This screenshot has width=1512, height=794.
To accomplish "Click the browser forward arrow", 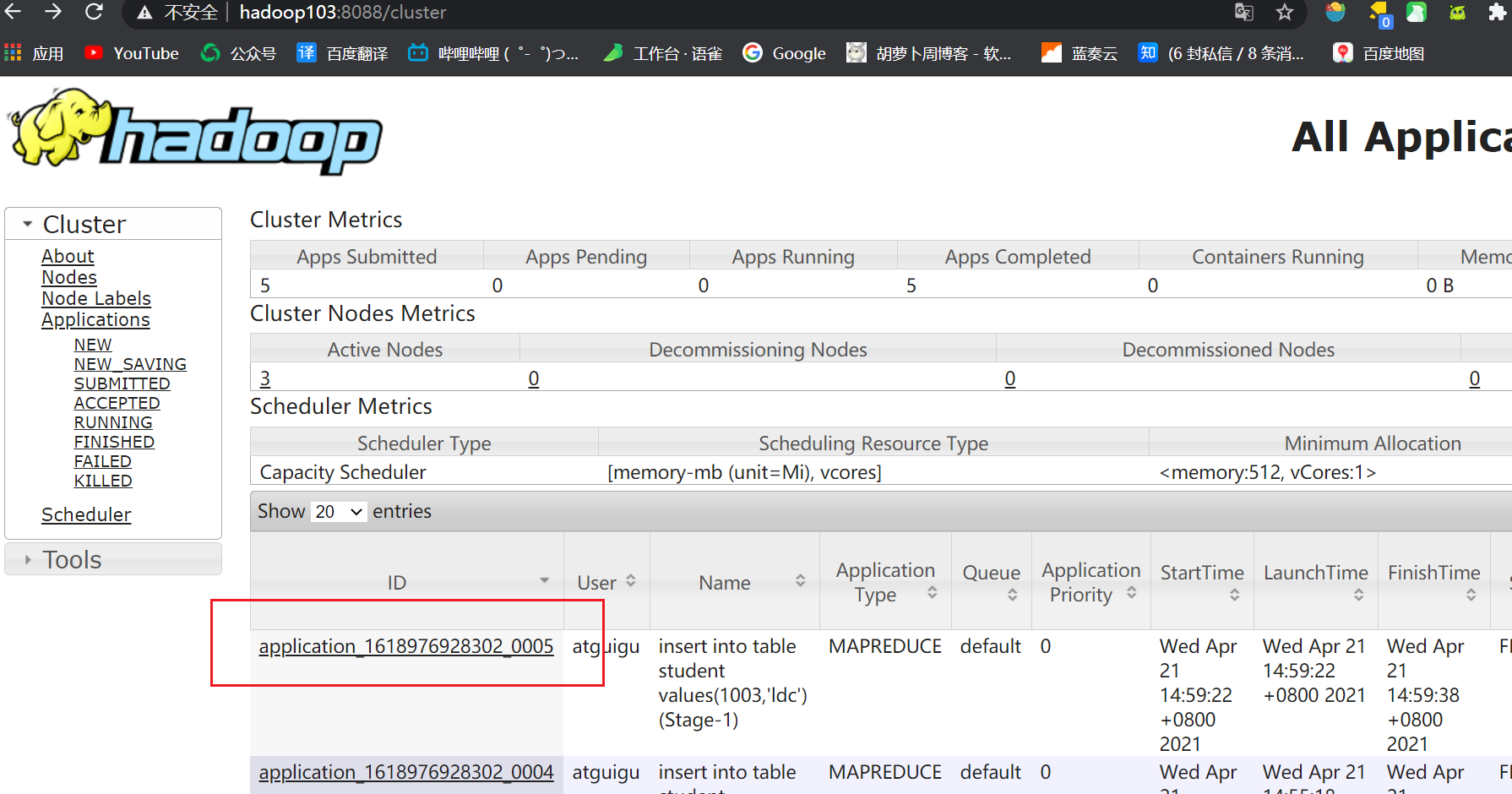I will click(53, 12).
